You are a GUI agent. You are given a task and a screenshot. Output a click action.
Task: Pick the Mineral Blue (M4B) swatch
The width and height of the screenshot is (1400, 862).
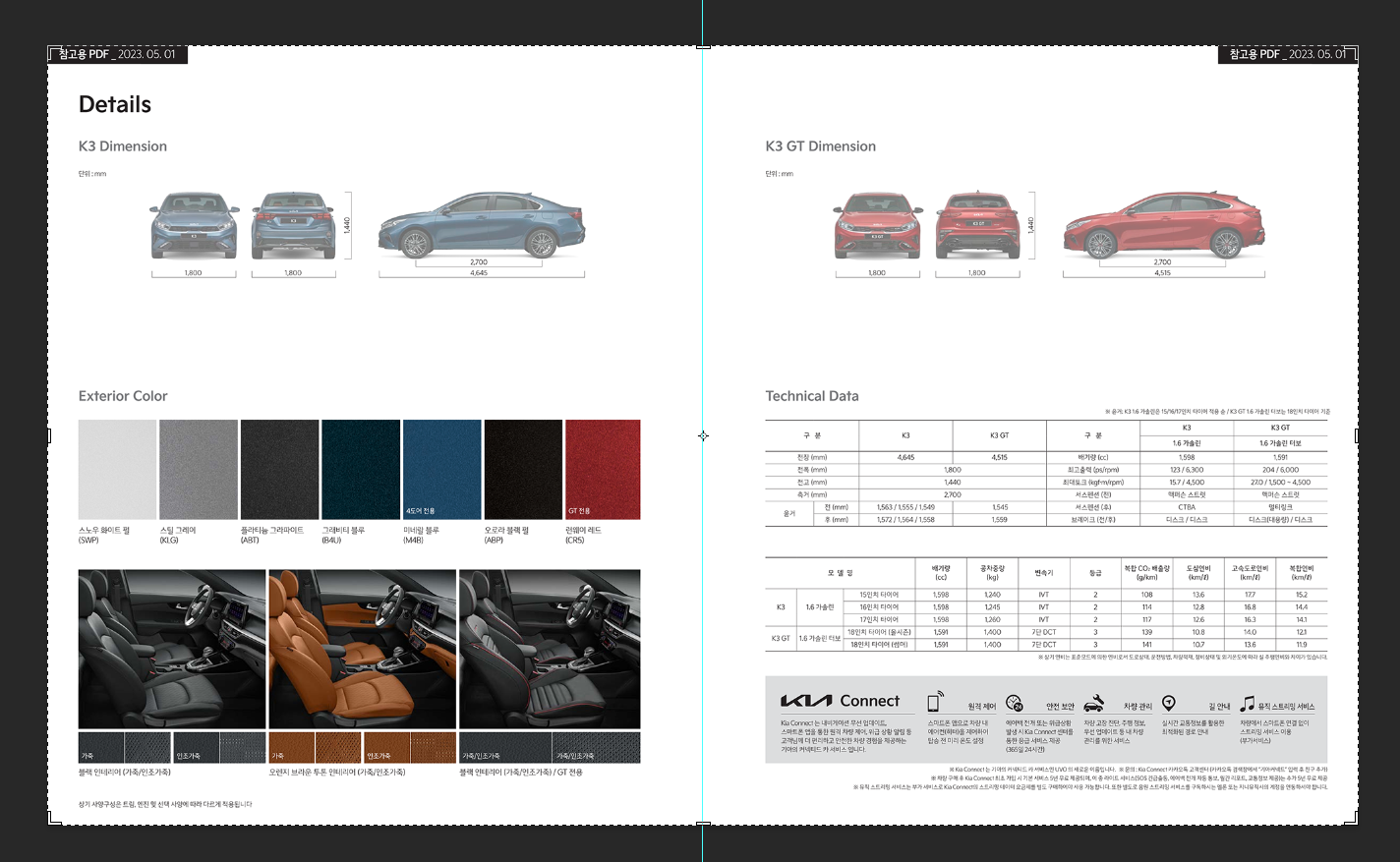coord(442,469)
